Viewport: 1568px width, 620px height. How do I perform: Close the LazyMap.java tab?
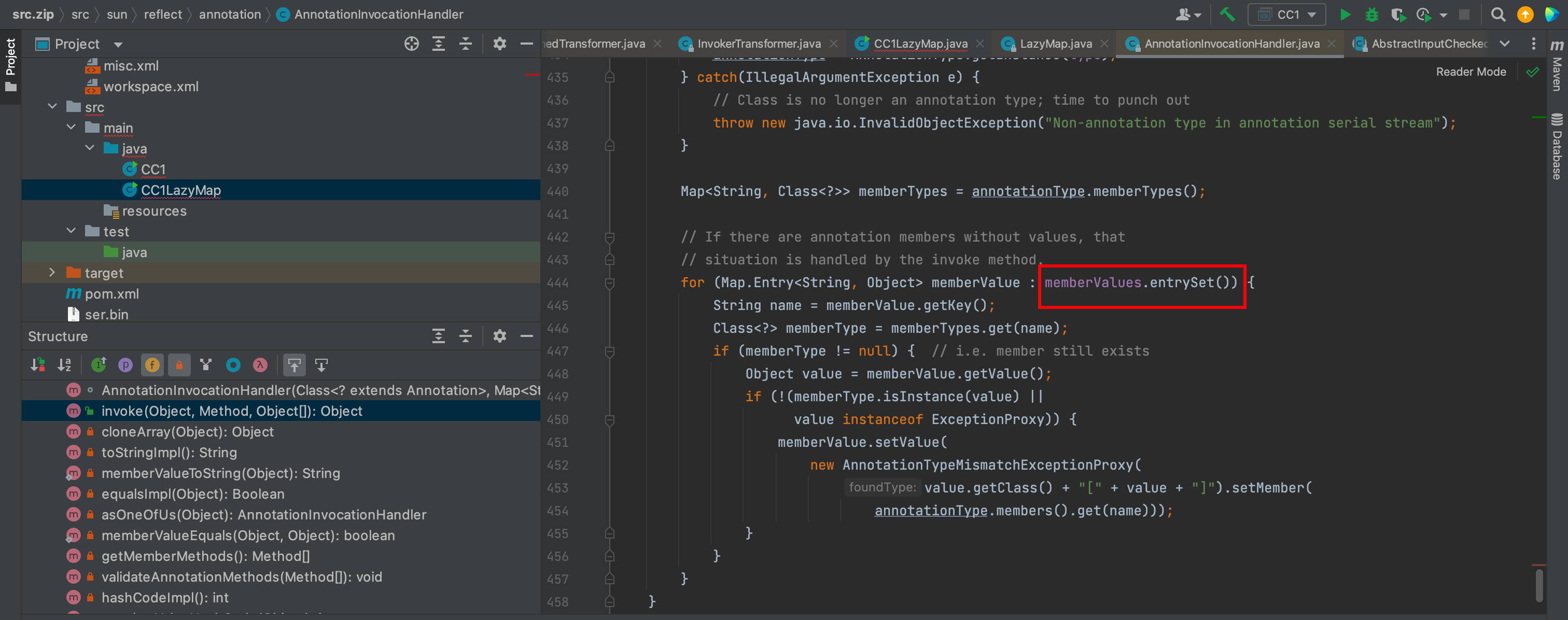pos(1104,43)
